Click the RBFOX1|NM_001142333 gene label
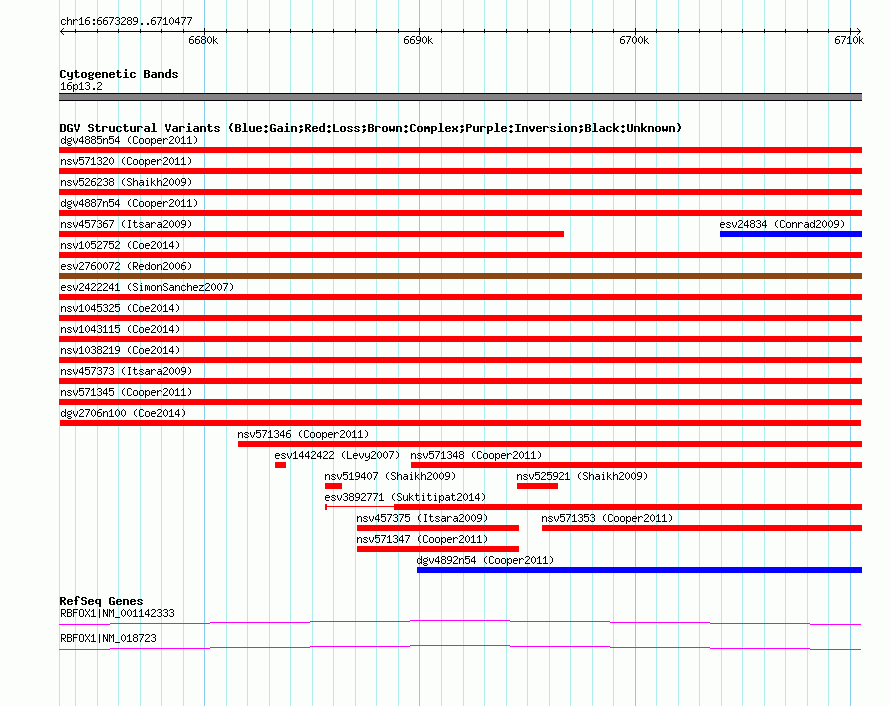 (x=117, y=613)
